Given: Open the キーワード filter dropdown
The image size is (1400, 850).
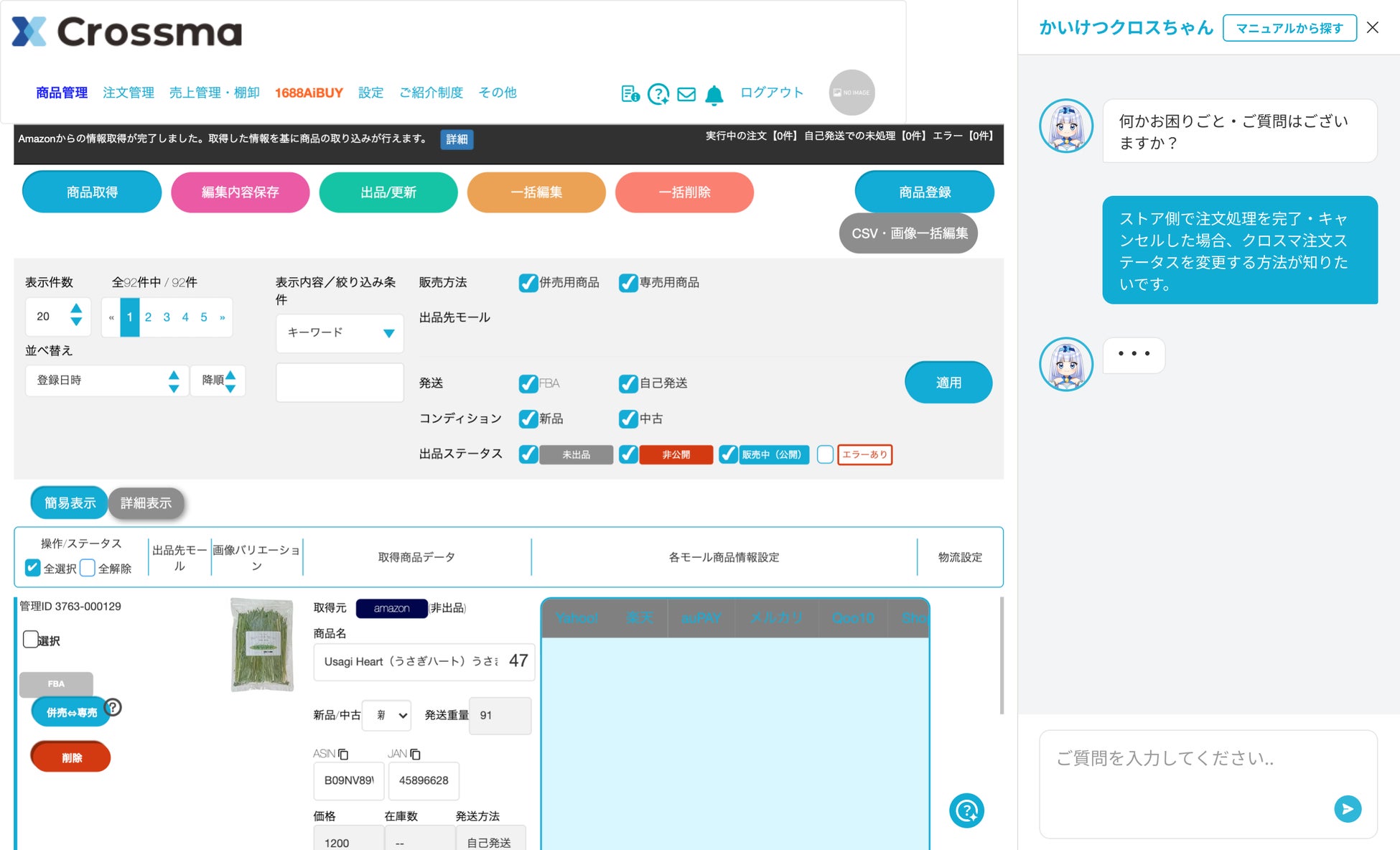Looking at the screenshot, I should [x=340, y=333].
